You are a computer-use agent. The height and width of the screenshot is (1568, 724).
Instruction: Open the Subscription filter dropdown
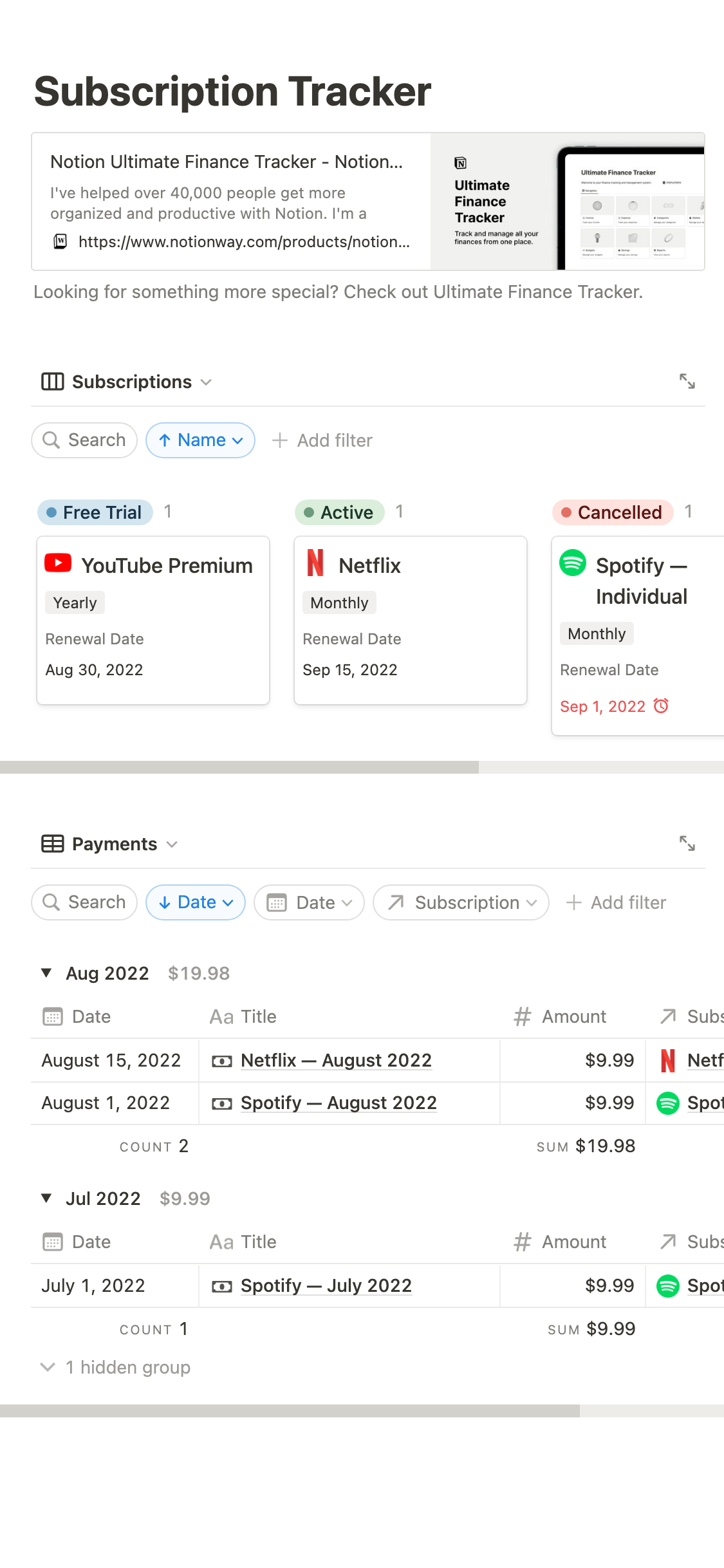pos(461,902)
